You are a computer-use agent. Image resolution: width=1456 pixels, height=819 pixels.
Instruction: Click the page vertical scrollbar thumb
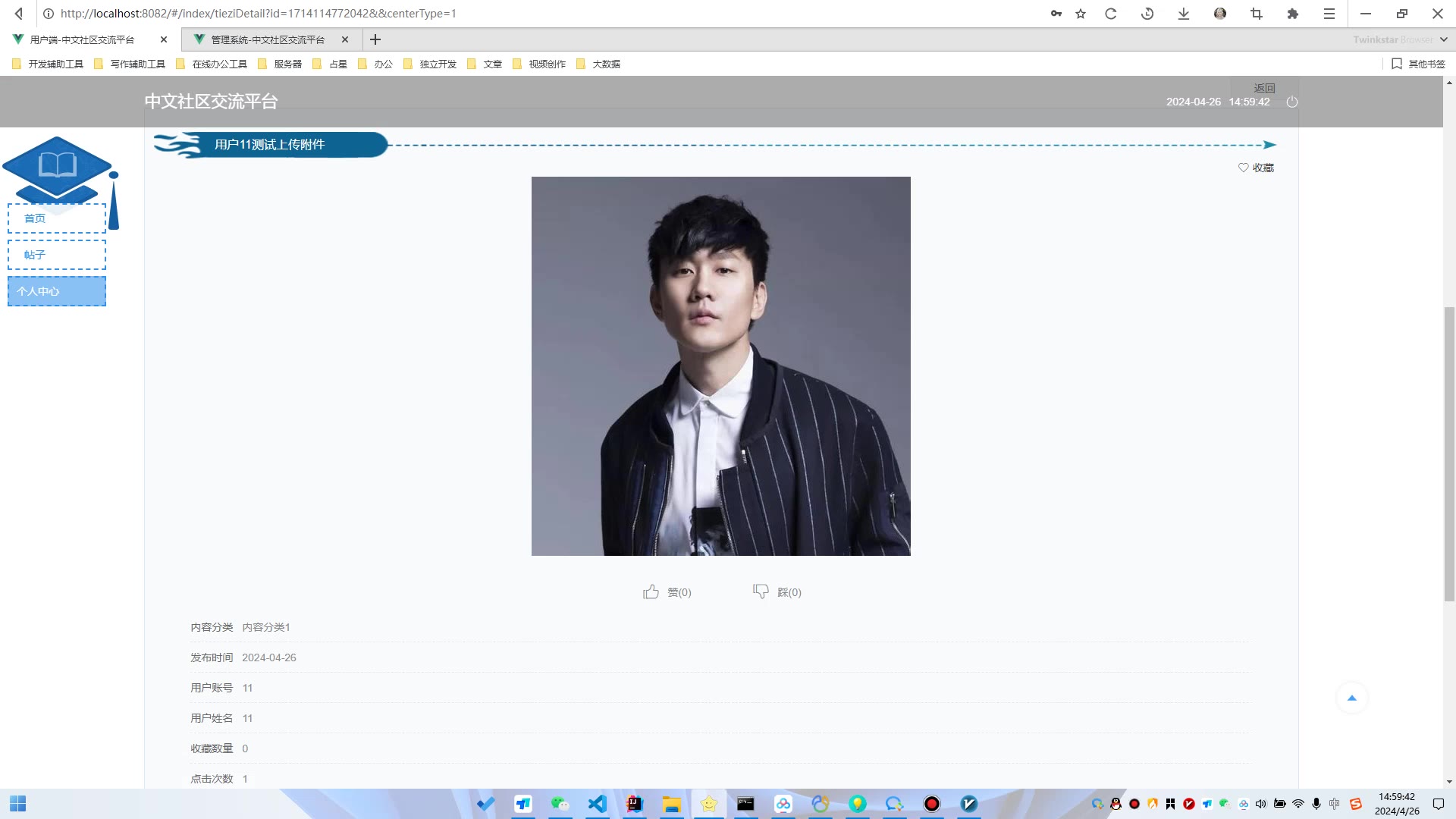coord(1449,455)
